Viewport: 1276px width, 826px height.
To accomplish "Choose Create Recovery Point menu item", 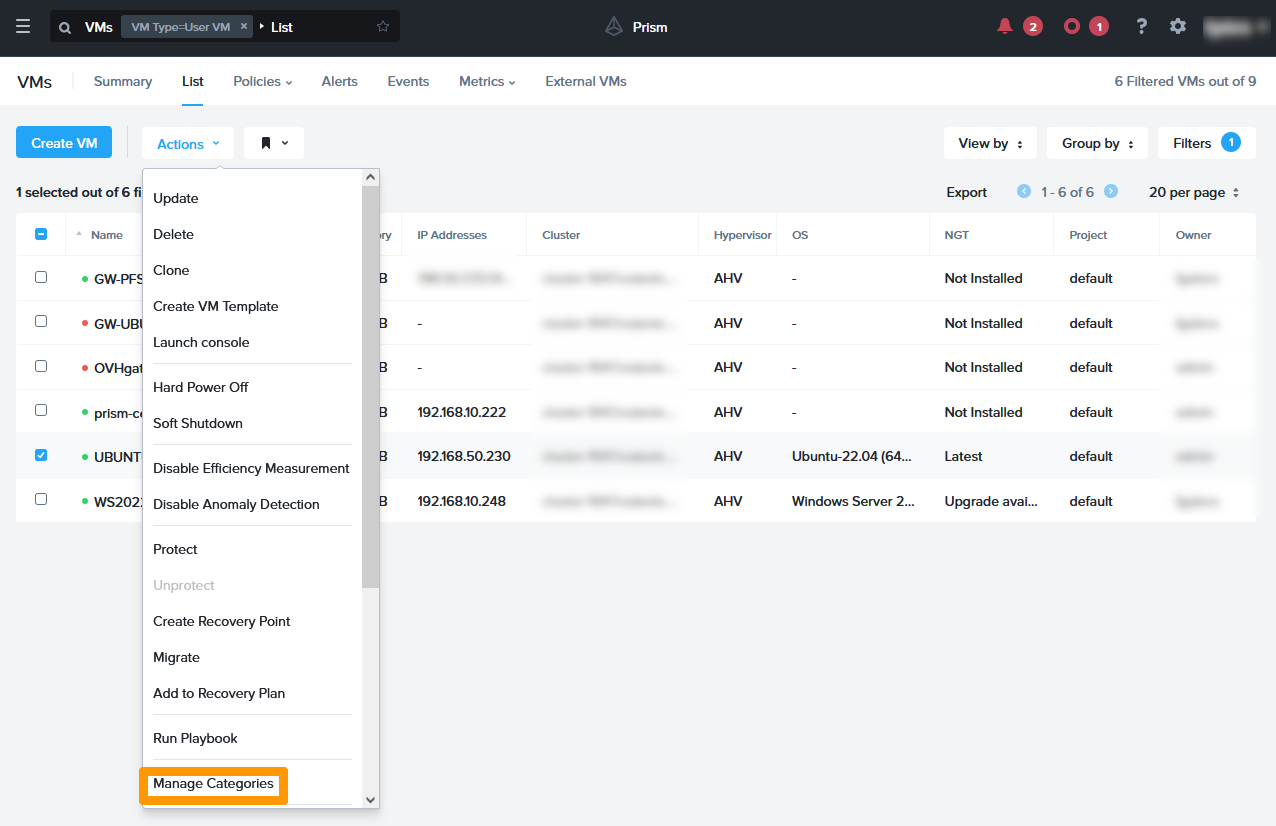I will [x=222, y=621].
